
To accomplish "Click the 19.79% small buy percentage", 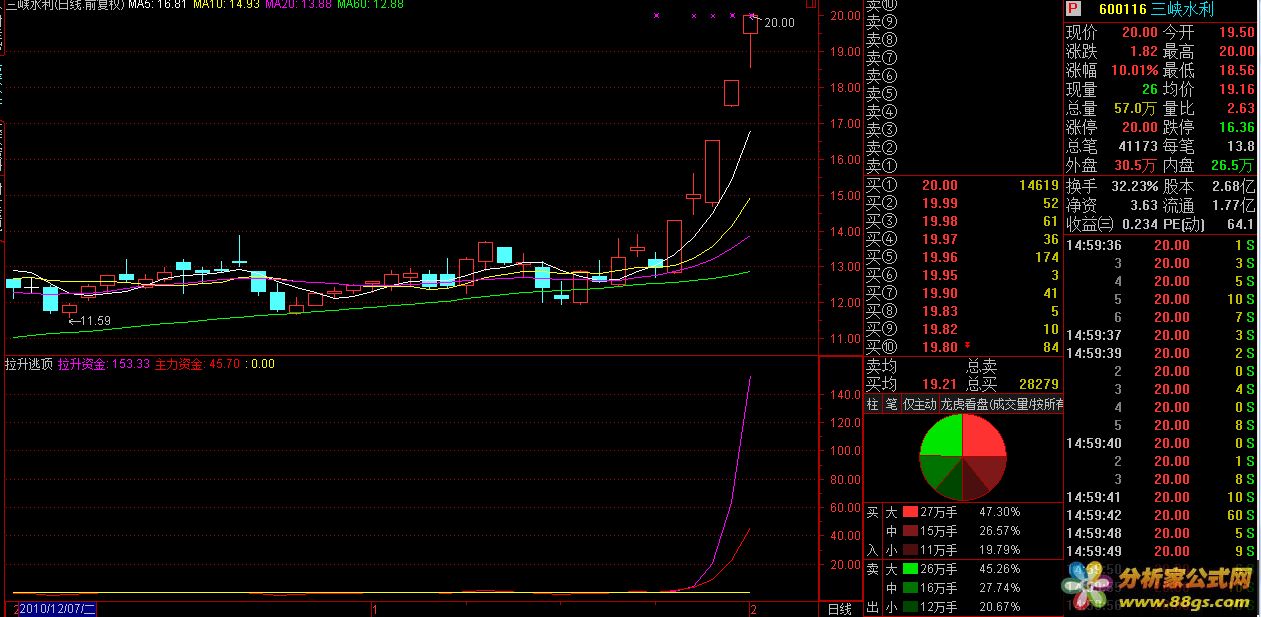I will coord(999,550).
